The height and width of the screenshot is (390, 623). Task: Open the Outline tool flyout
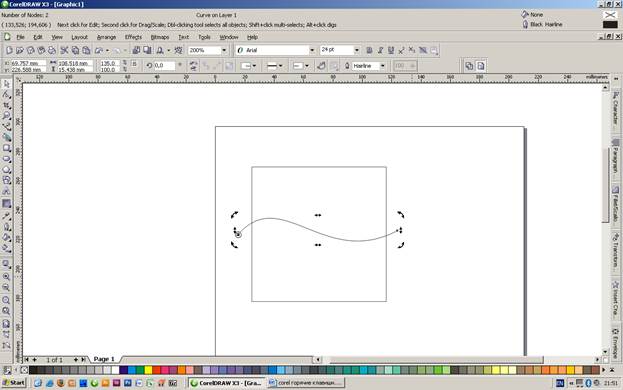(6, 227)
